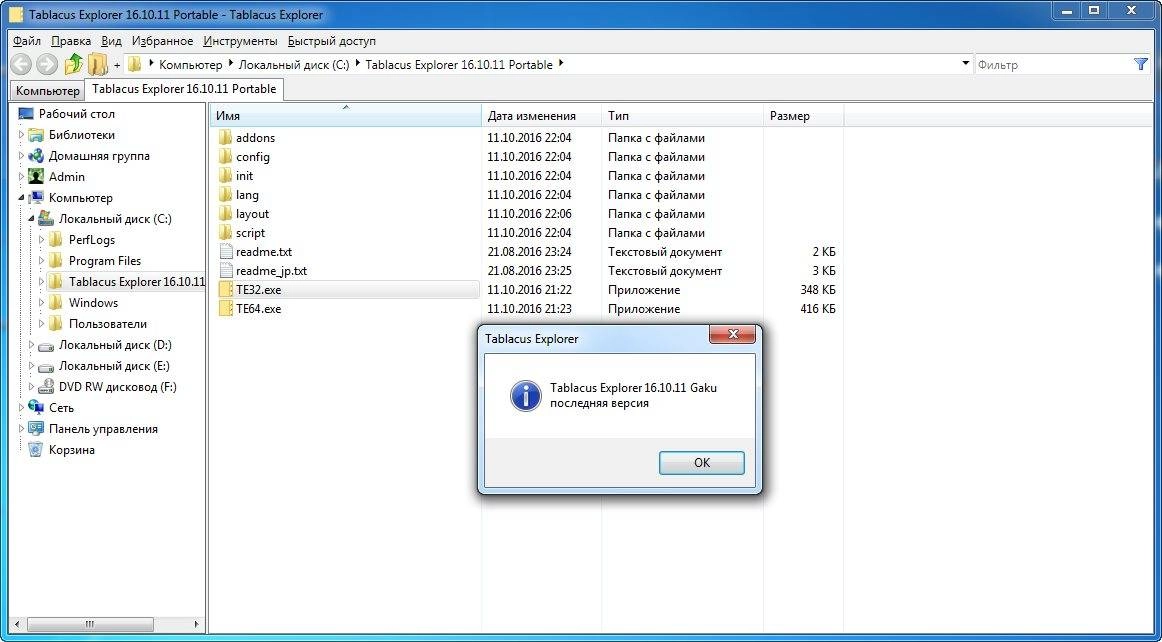1162x642 pixels.
Task: Click the Корзина recycle bin icon
Action: [36, 449]
